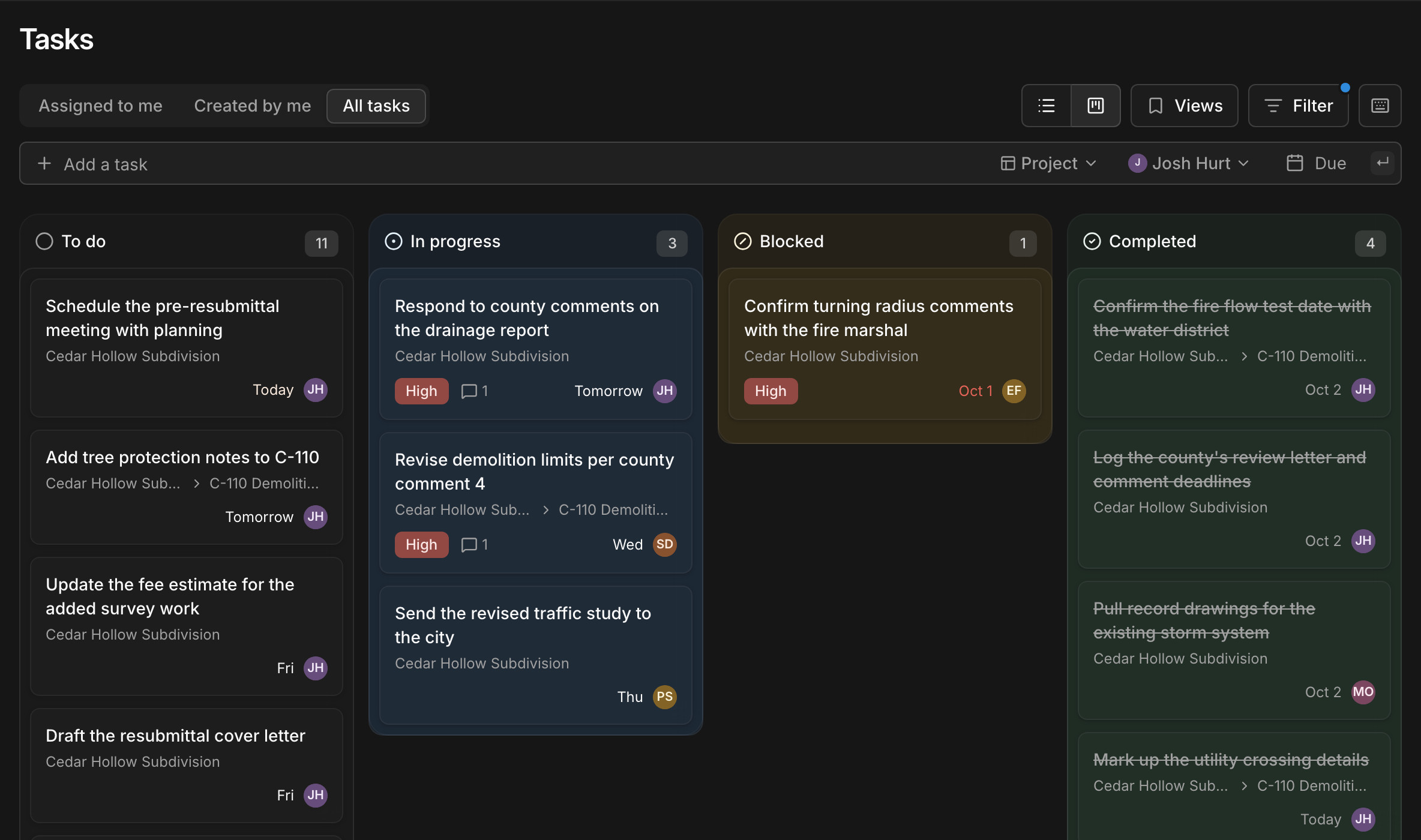Viewport: 1421px width, 840px height.
Task: Click JH avatar on review letter task
Action: (x=1363, y=541)
